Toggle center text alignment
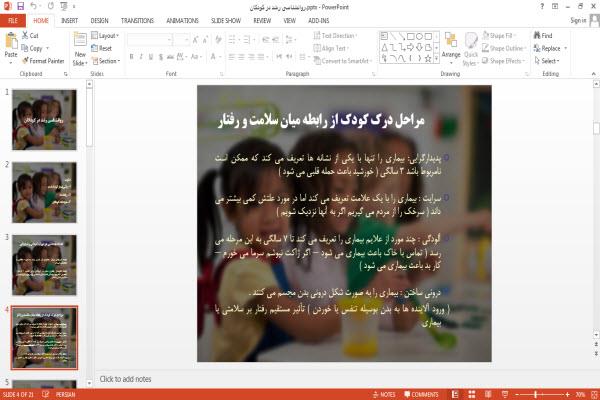Viewport: 600px width, 400px height. click(x=241, y=57)
